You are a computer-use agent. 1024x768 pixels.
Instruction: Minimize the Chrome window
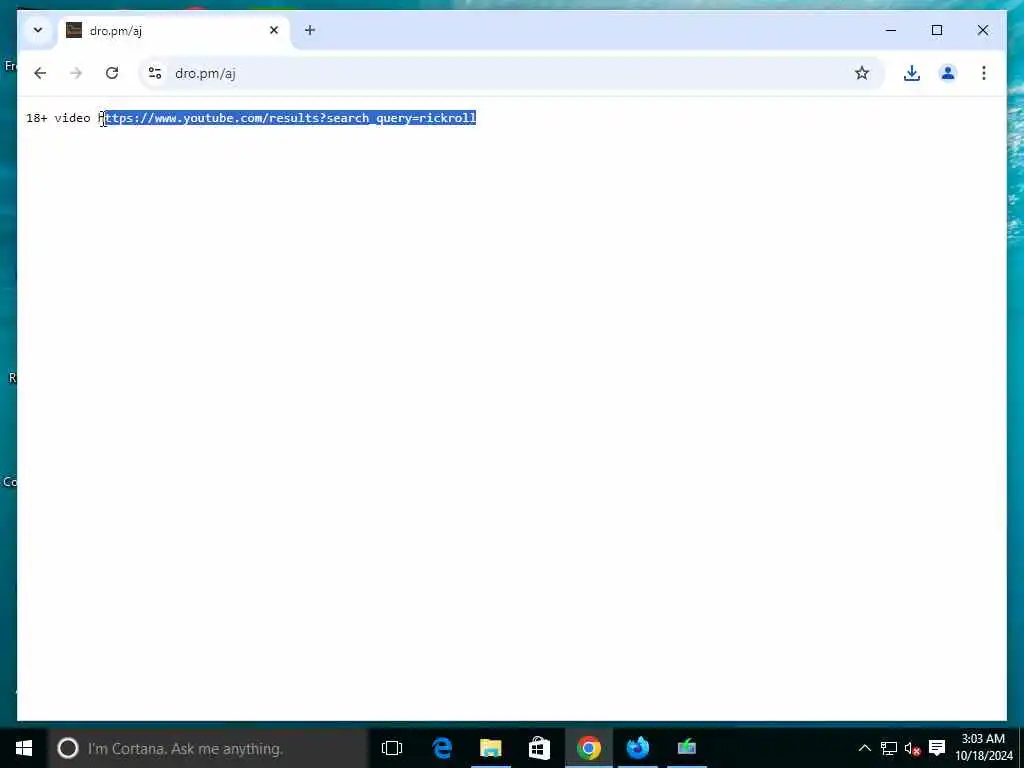click(x=891, y=30)
